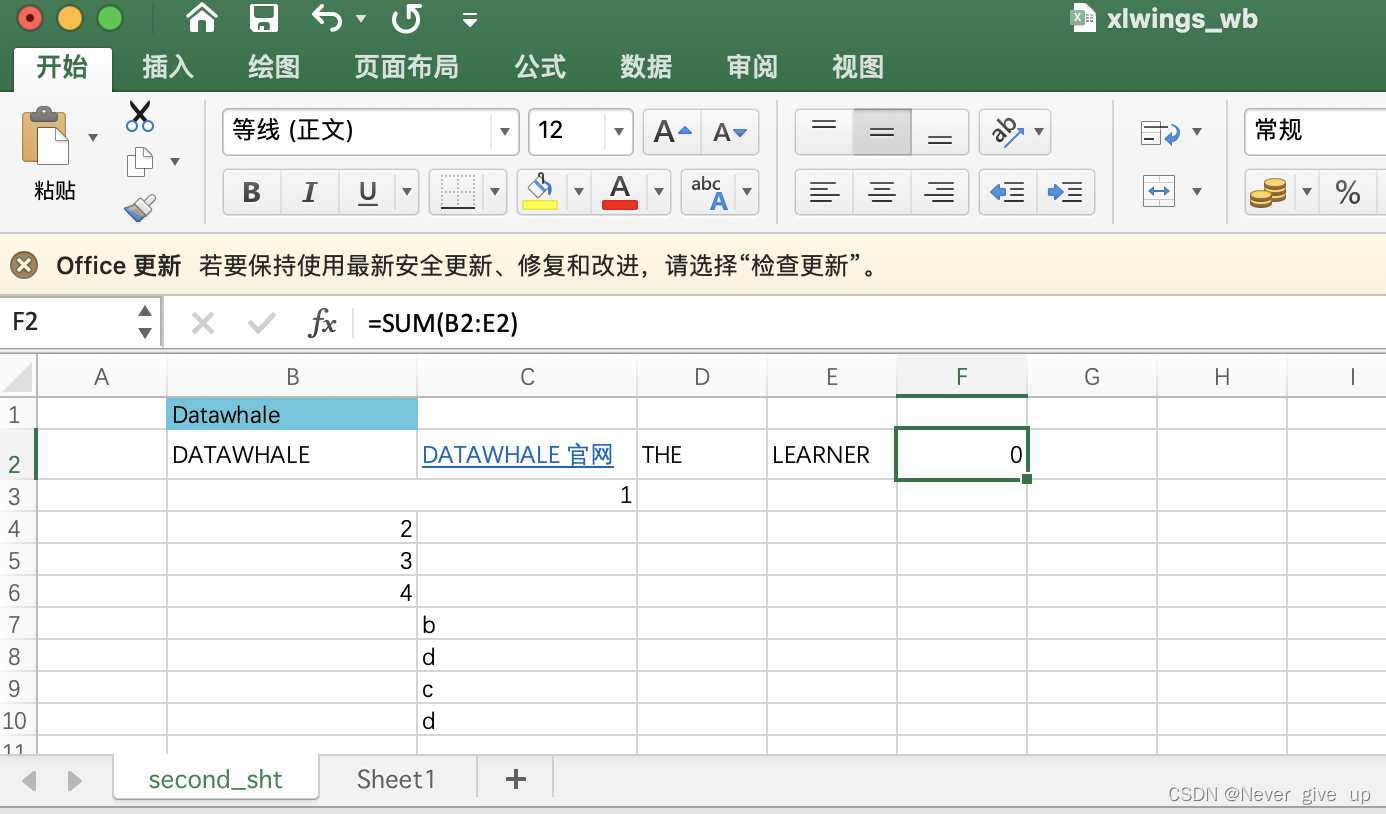
Task: Click the text orientation icon
Action: [1006, 132]
